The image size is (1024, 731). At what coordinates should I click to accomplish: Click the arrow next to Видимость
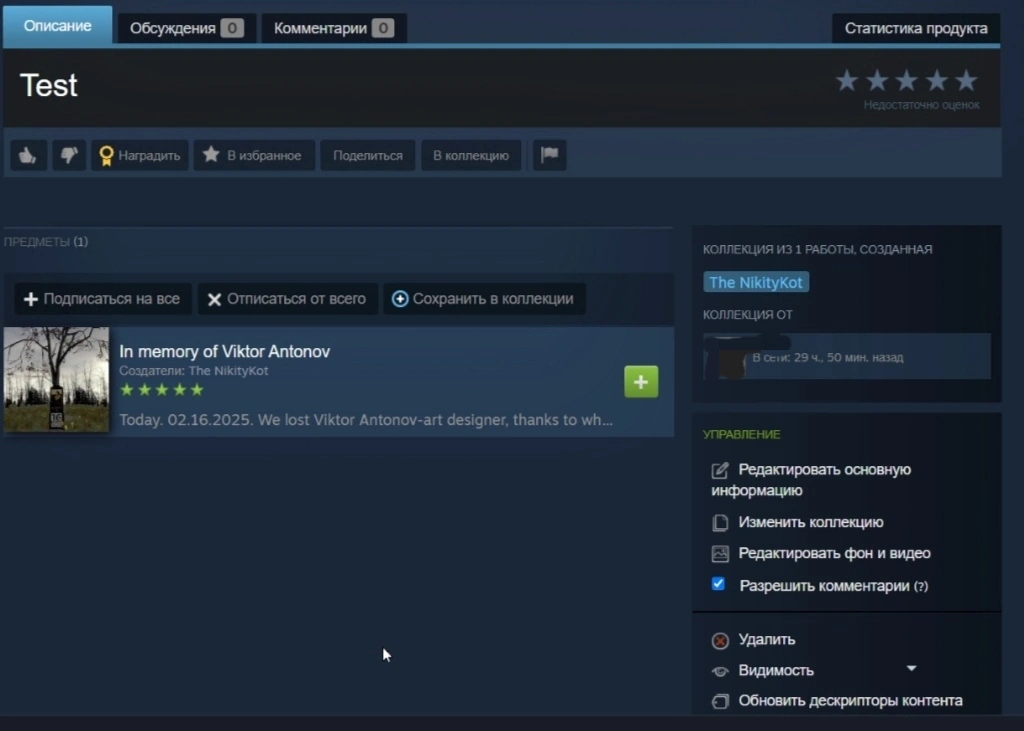coord(912,668)
